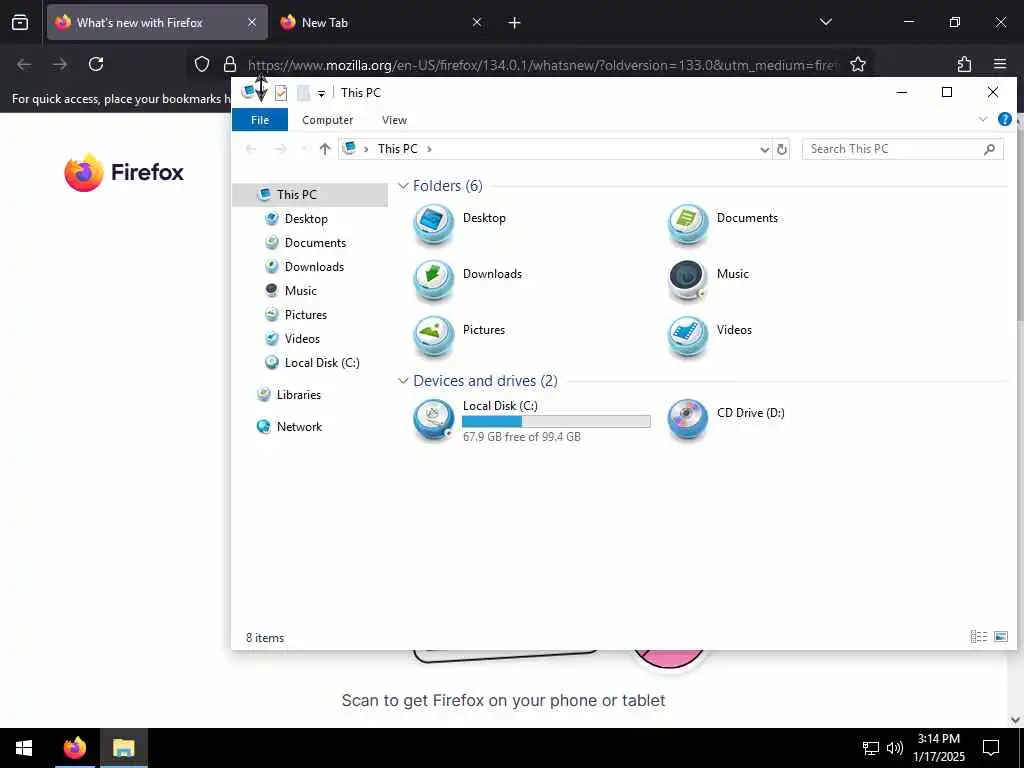Viewport: 1024px width, 768px height.
Task: Open the List all tabs dropdown in Firefox
Action: (x=825, y=22)
